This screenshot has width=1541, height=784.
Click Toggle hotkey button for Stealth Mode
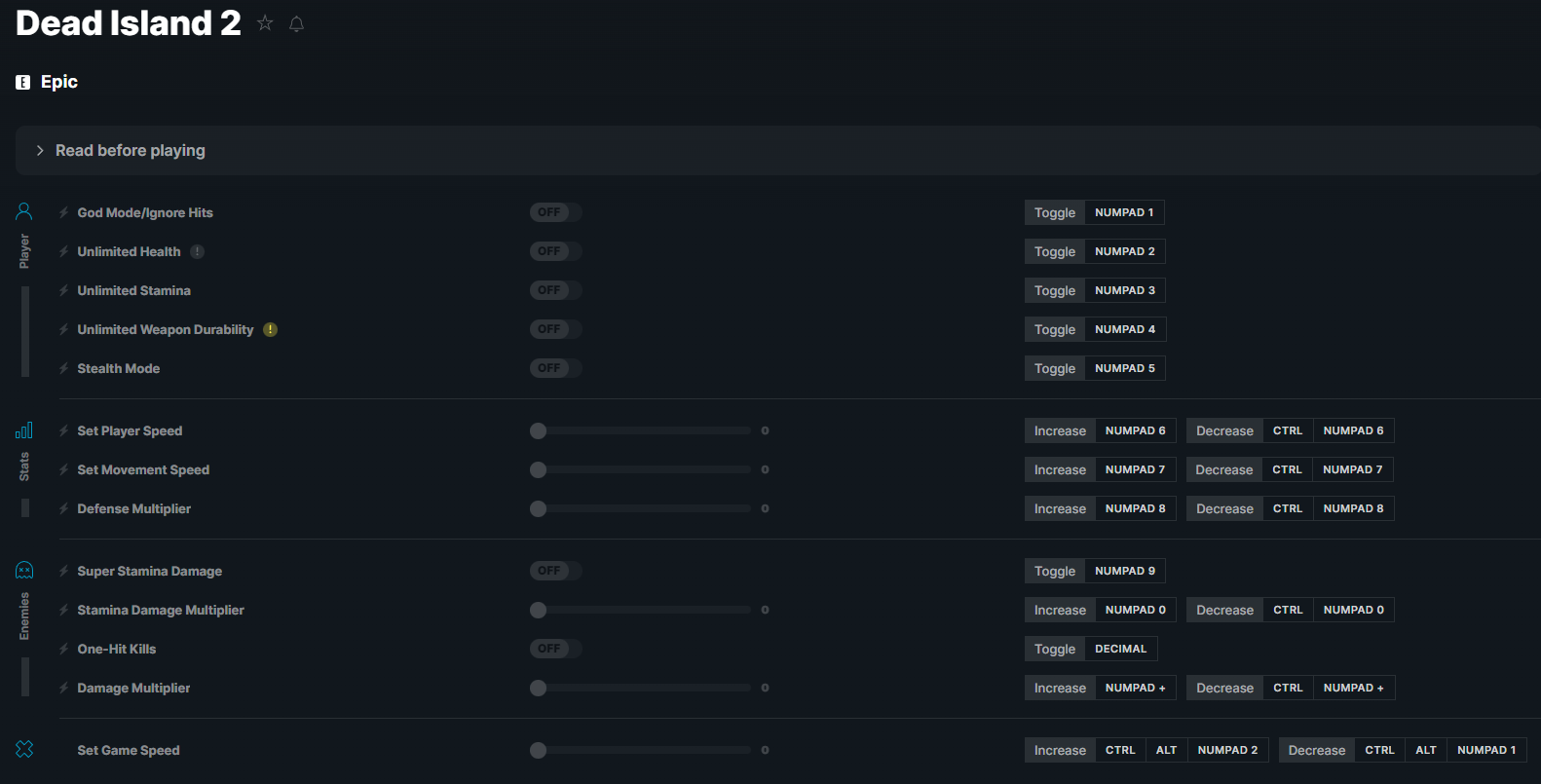coord(1055,368)
